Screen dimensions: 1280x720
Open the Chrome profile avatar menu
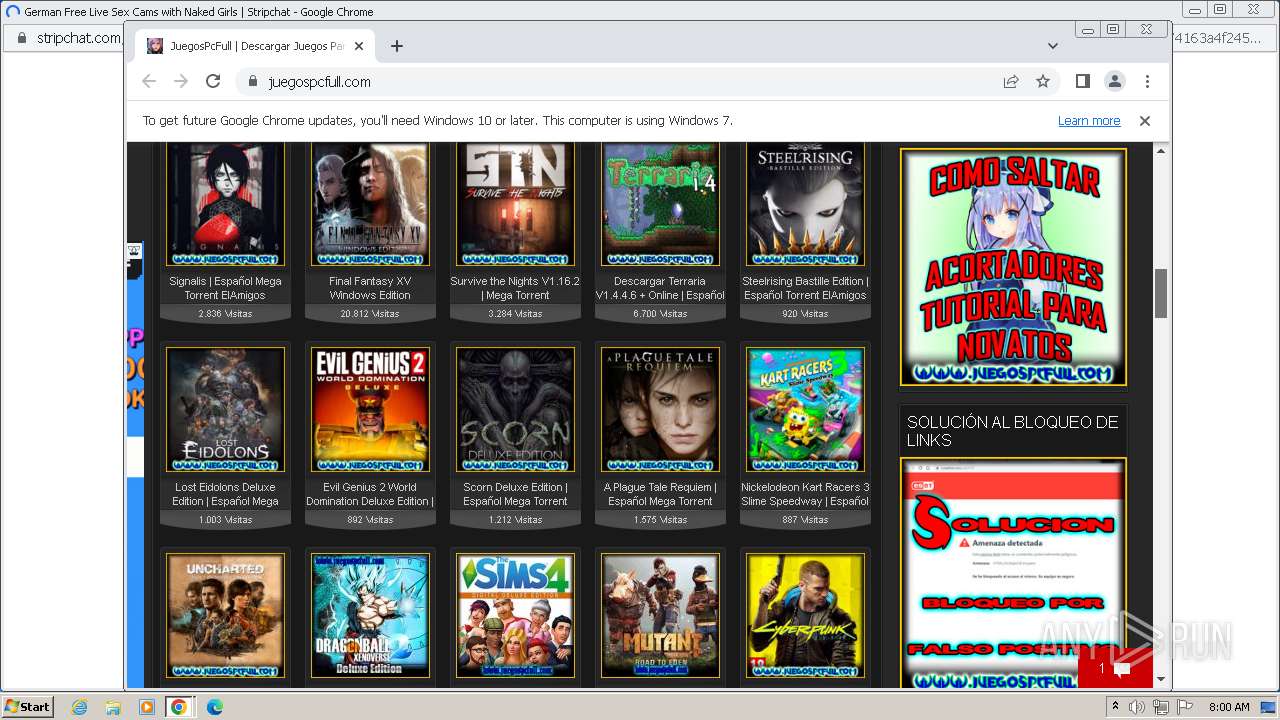(1115, 81)
